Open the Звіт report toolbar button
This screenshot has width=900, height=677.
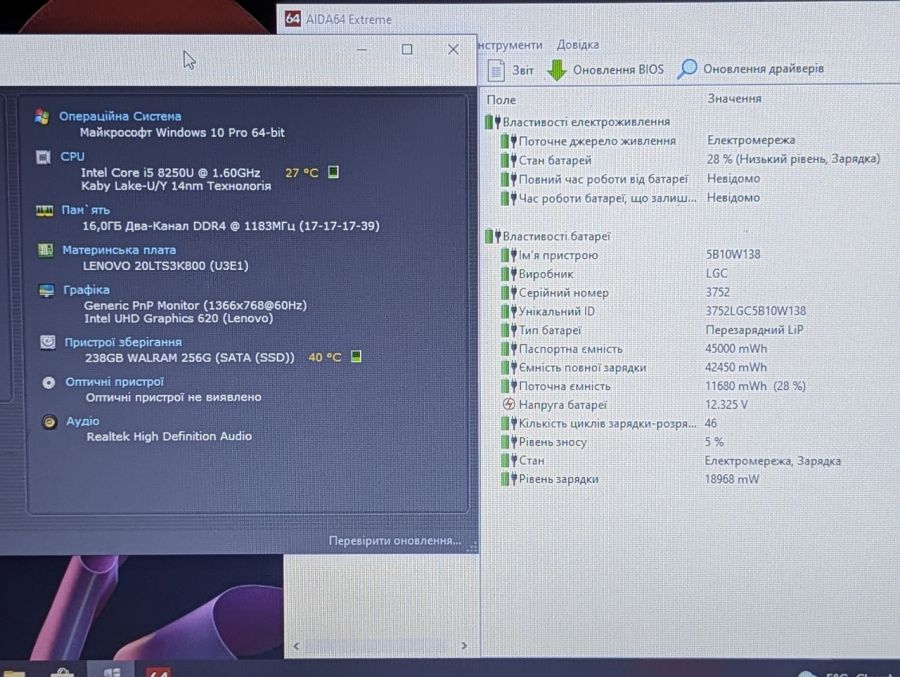click(511, 70)
